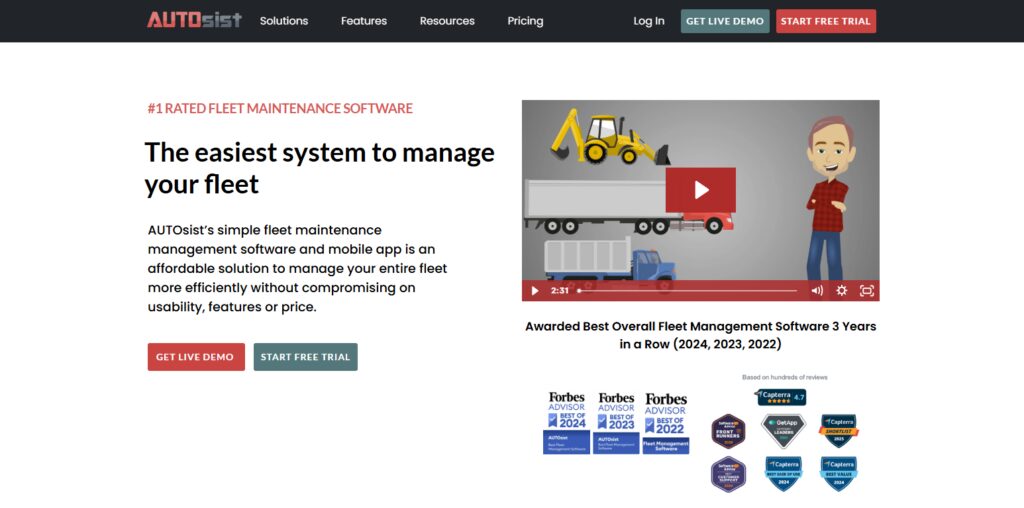The width and height of the screenshot is (1024, 508).
Task: Click header Get Live Demo button
Action: click(x=725, y=21)
